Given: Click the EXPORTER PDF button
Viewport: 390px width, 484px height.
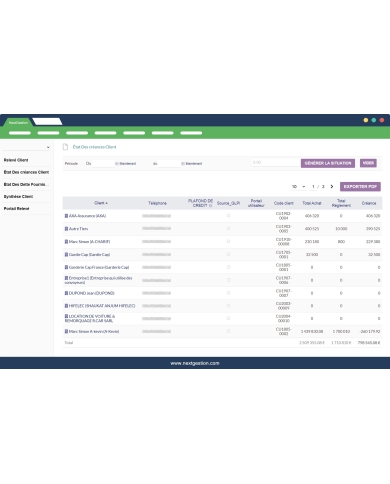Looking at the screenshot, I should [x=360, y=187].
